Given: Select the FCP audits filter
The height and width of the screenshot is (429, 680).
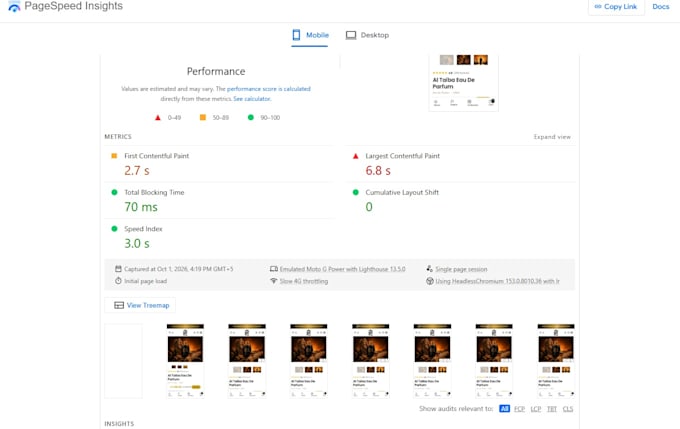Looking at the screenshot, I should pyautogui.click(x=519, y=409).
